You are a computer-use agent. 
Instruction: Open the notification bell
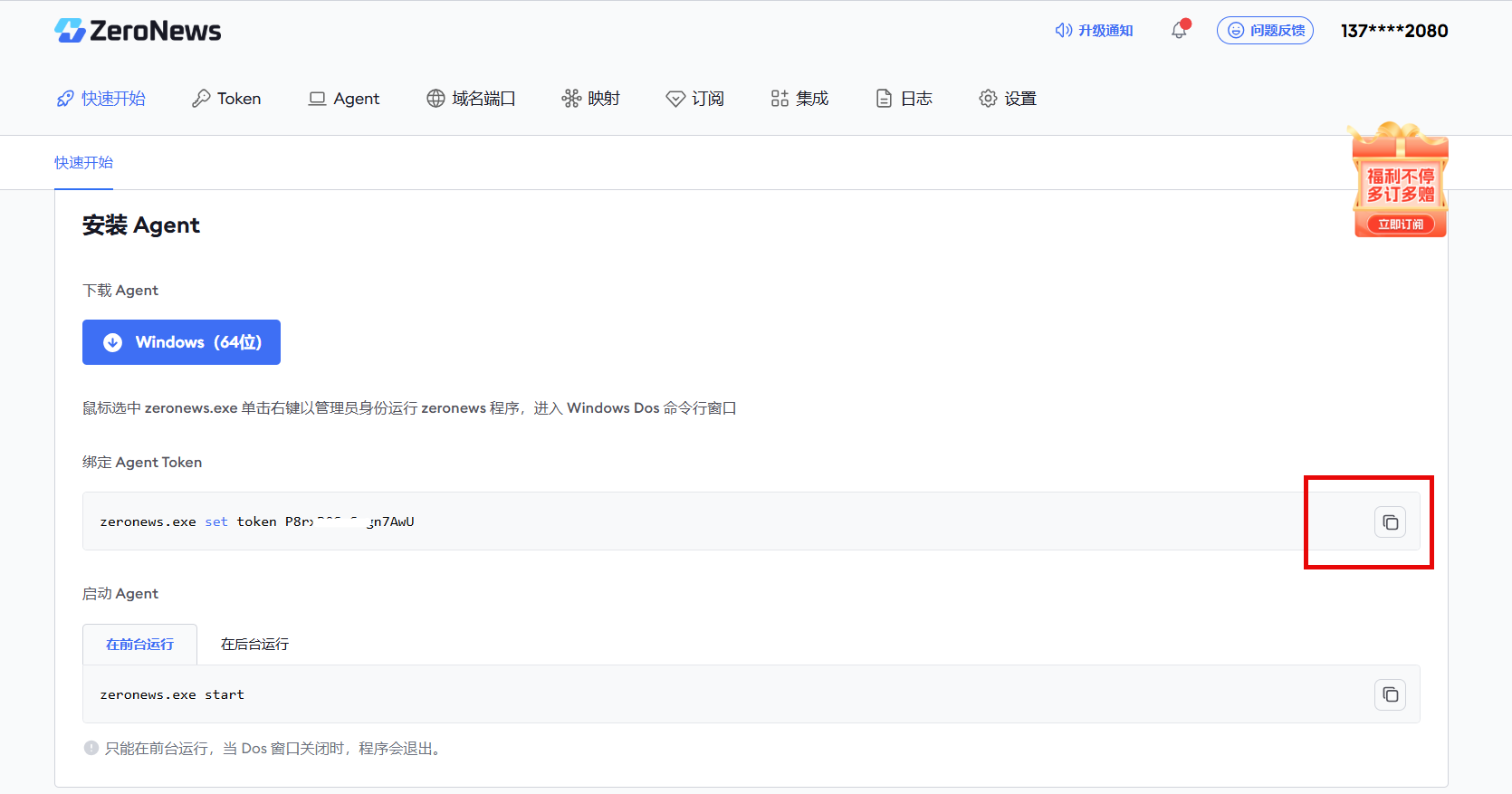click(x=1180, y=30)
